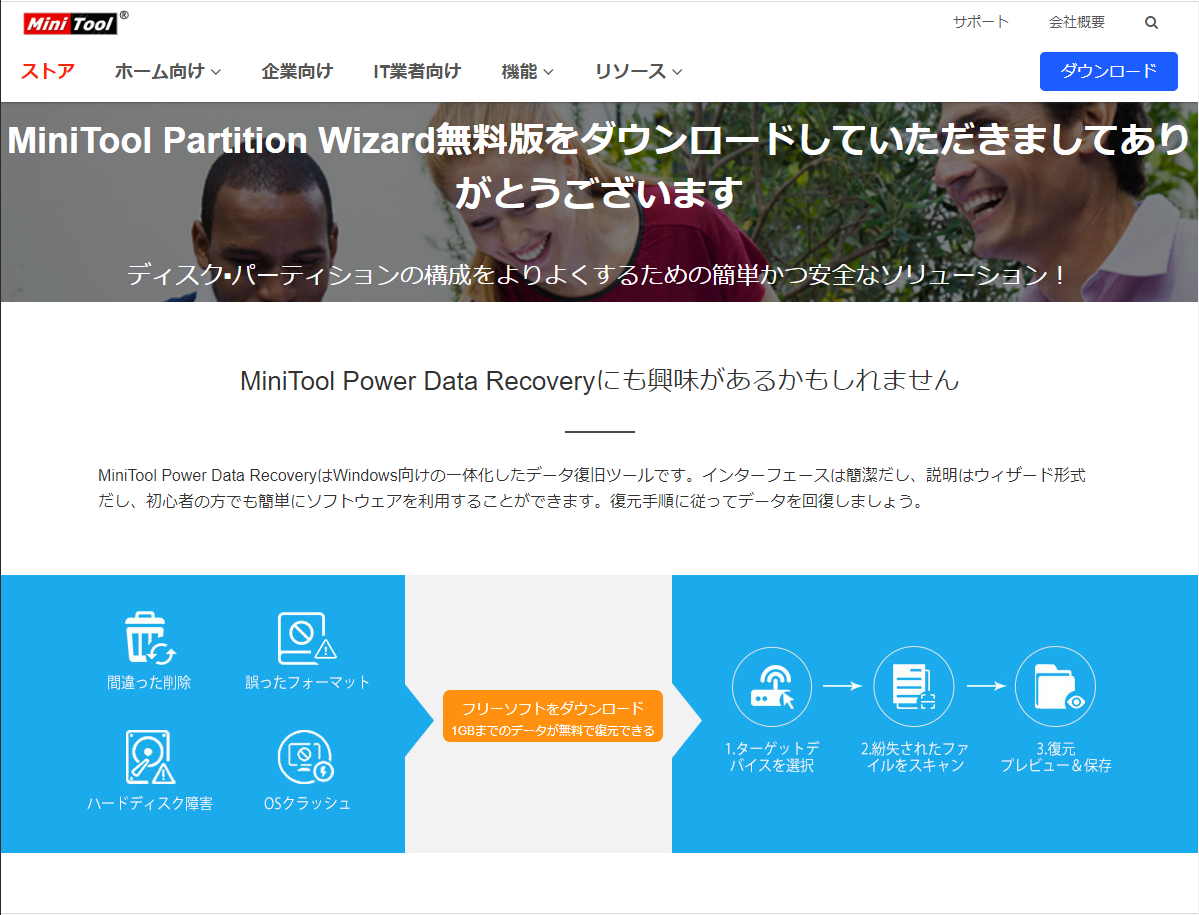
Task: Click the MiniTool logo
Action: (x=74, y=23)
